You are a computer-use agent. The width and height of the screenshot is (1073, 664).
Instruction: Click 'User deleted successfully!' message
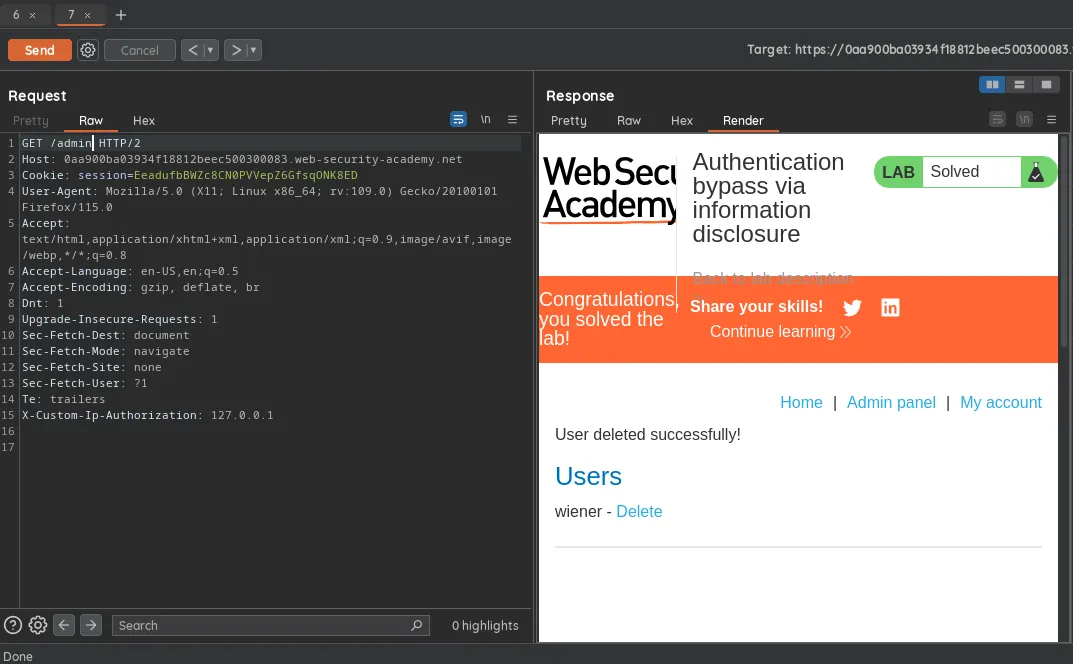click(647, 435)
